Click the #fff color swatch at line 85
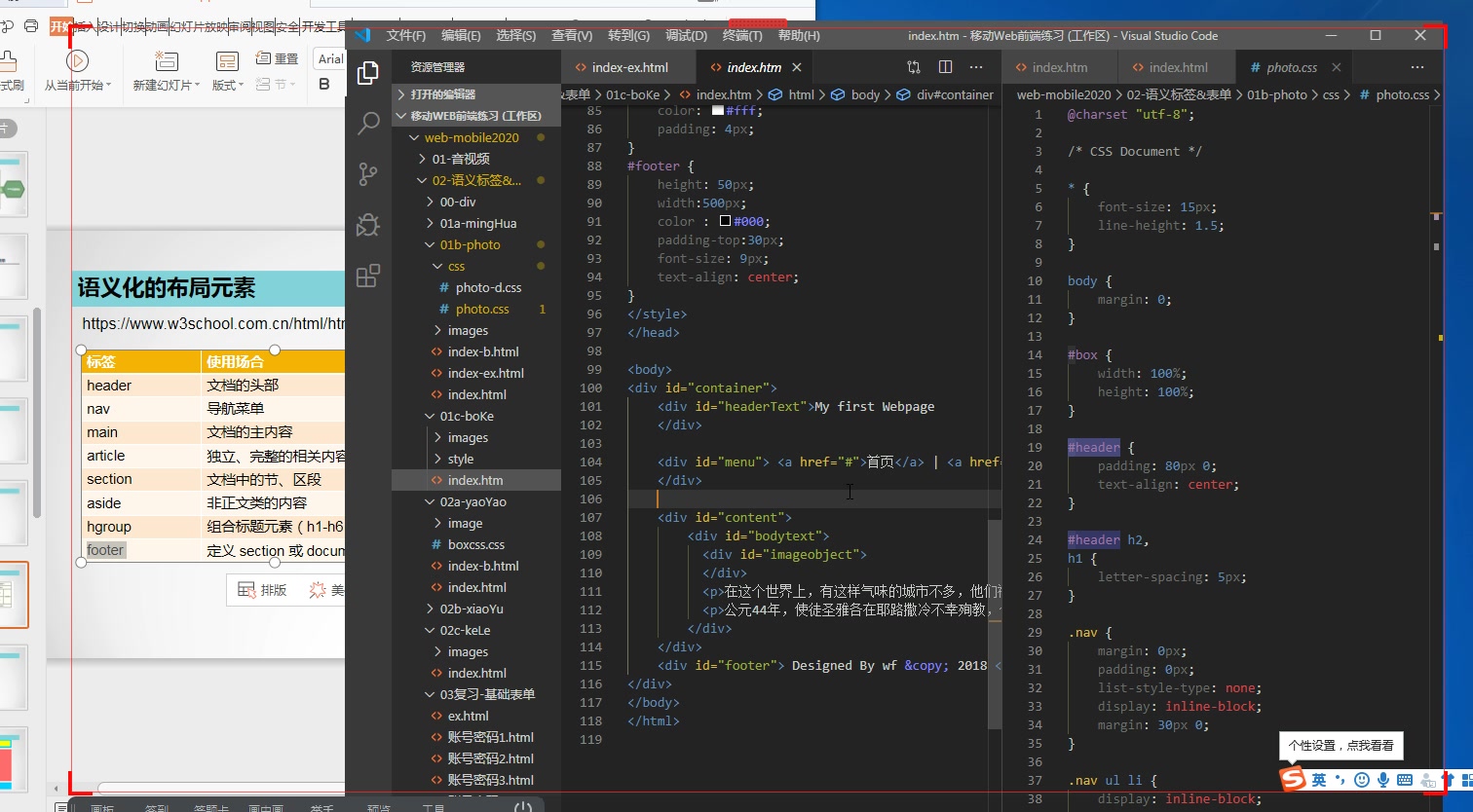 coord(718,111)
